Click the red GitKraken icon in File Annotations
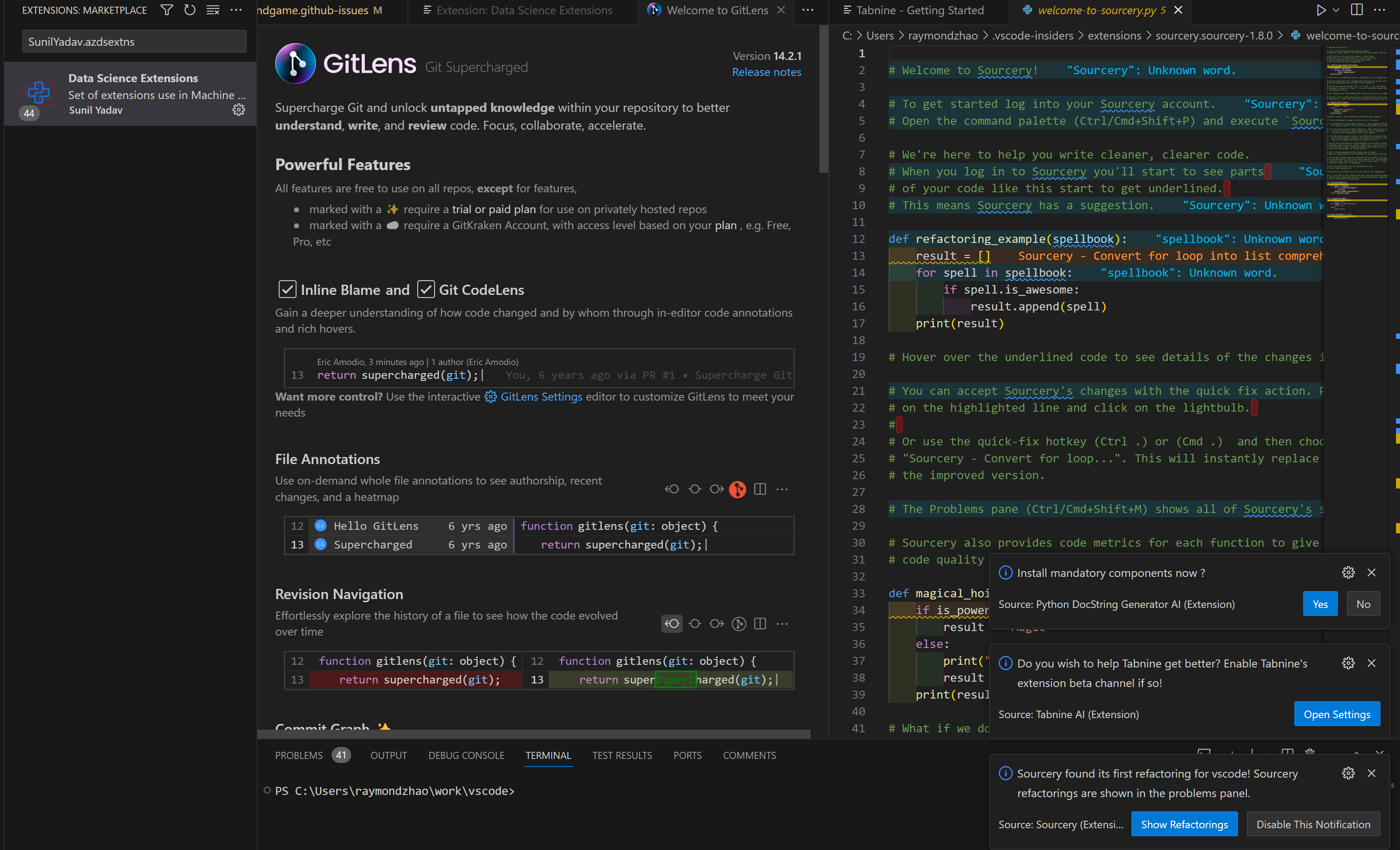This screenshot has height=850, width=1400. pyautogui.click(x=737, y=489)
